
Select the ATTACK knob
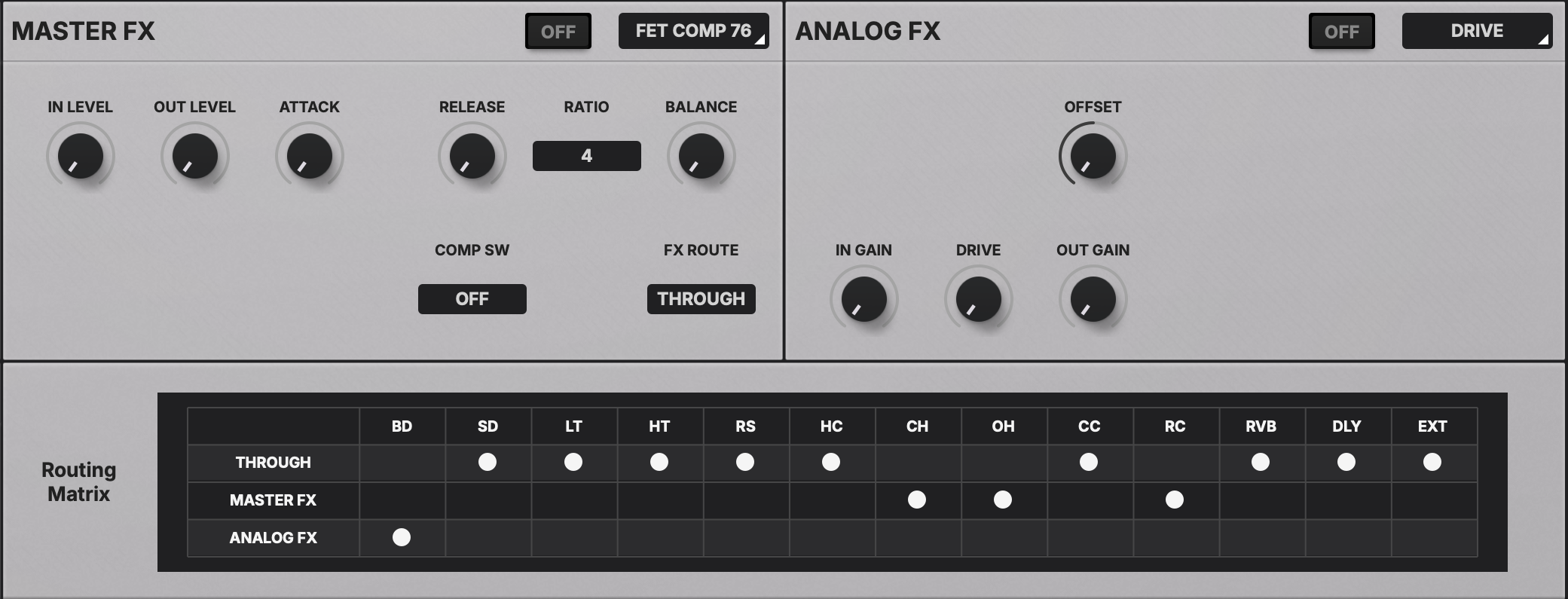pyautogui.click(x=310, y=156)
